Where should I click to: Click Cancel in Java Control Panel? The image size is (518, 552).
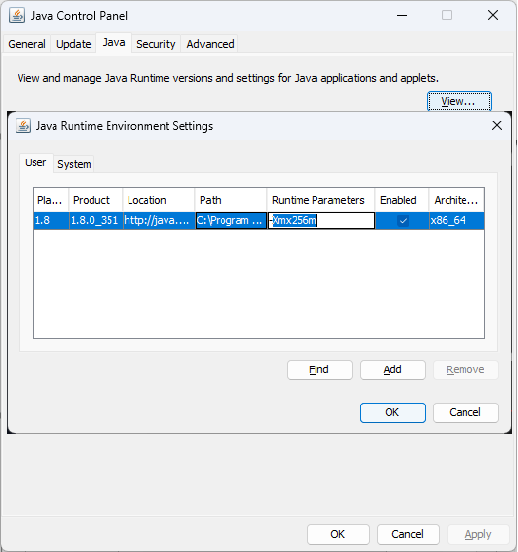(408, 534)
